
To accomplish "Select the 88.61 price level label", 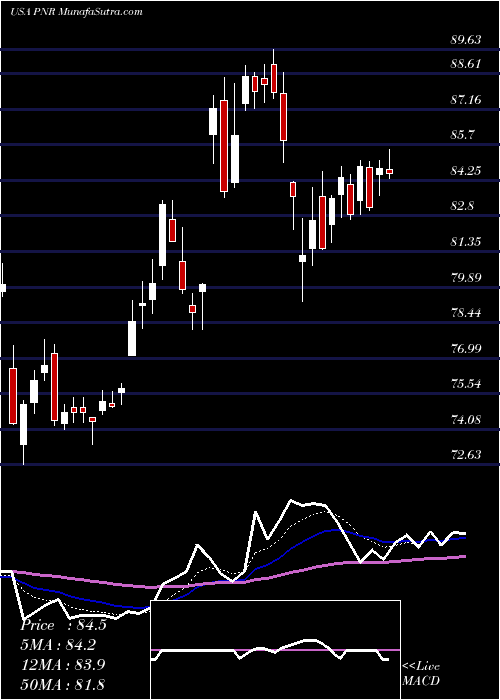I will coord(466,63).
